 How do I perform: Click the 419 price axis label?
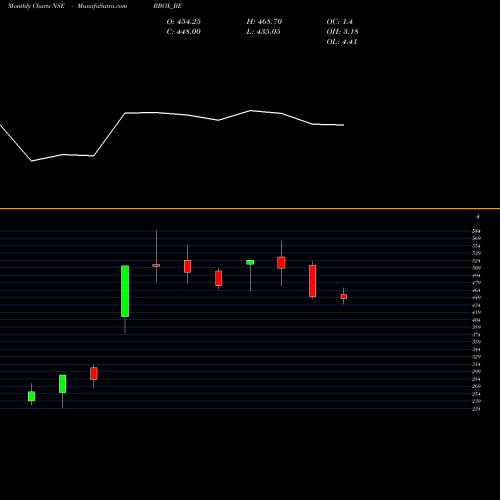pos(476,313)
